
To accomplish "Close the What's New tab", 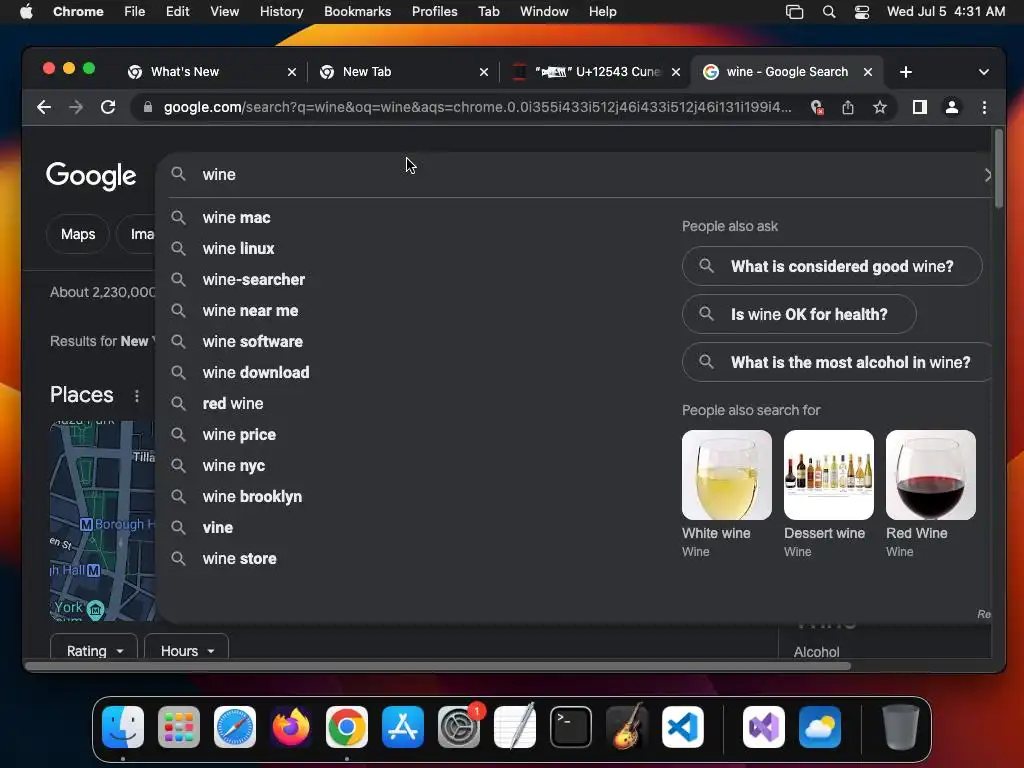I will coord(292,72).
